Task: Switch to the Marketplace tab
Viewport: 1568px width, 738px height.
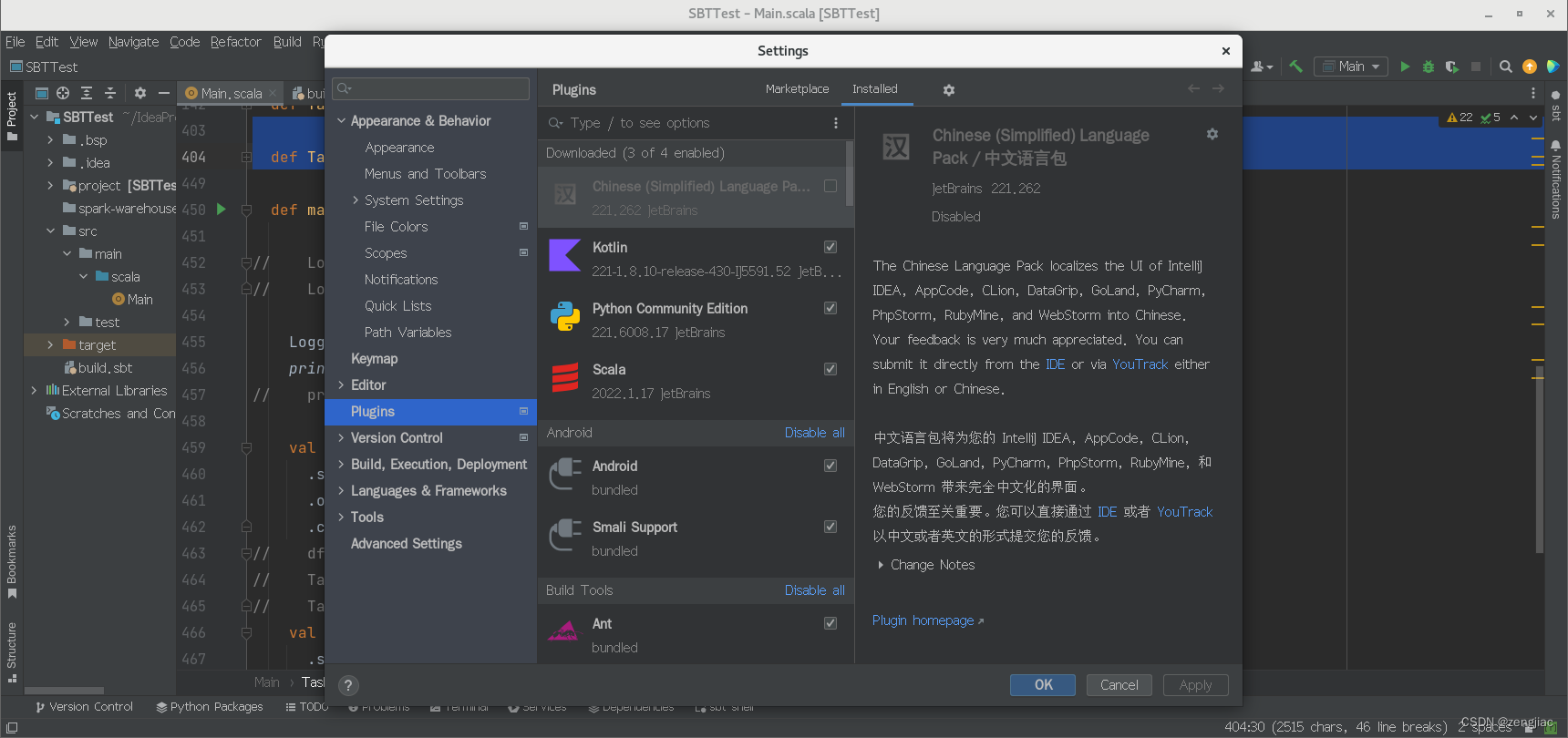Action: click(797, 88)
